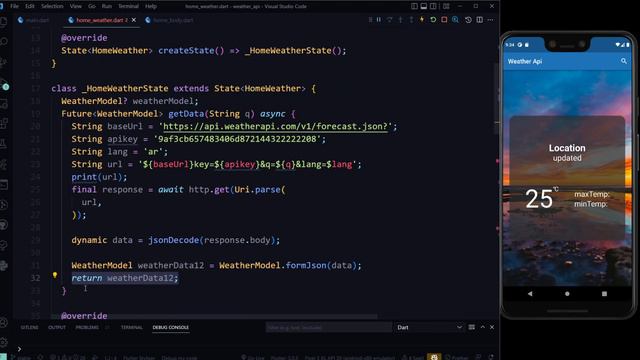Click the Pixel 3 XL device in status bar

pyautogui.click(x=349, y=358)
